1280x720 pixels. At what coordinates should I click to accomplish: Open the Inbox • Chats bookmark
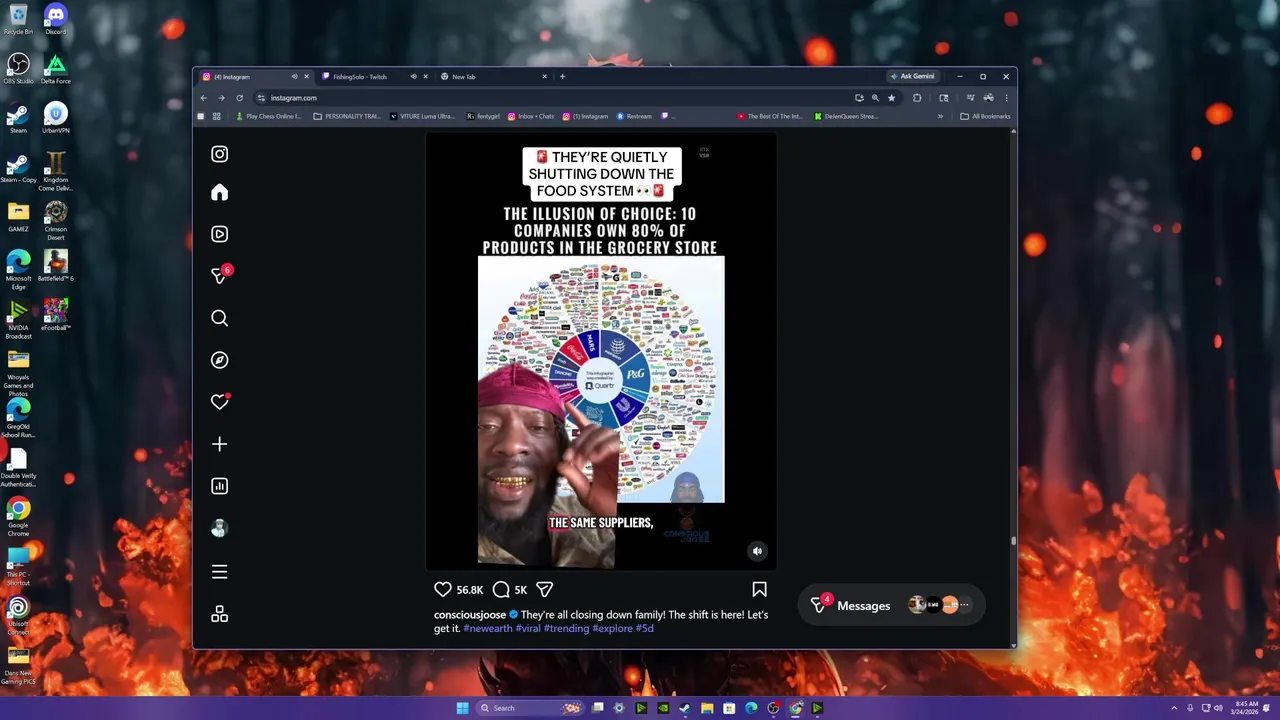coord(531,117)
